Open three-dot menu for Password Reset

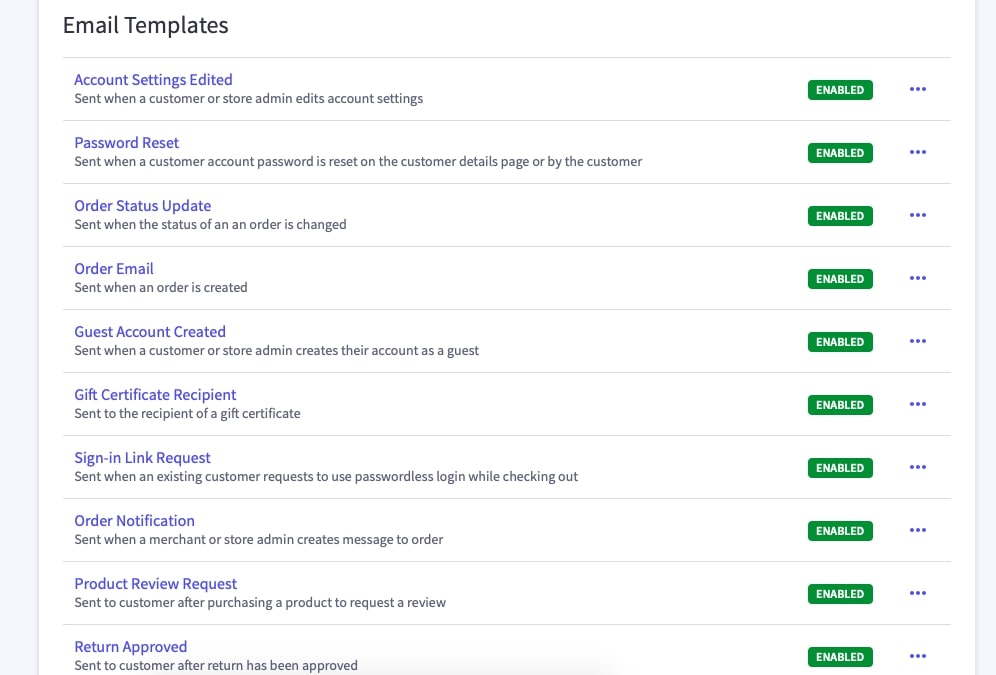[917, 152]
